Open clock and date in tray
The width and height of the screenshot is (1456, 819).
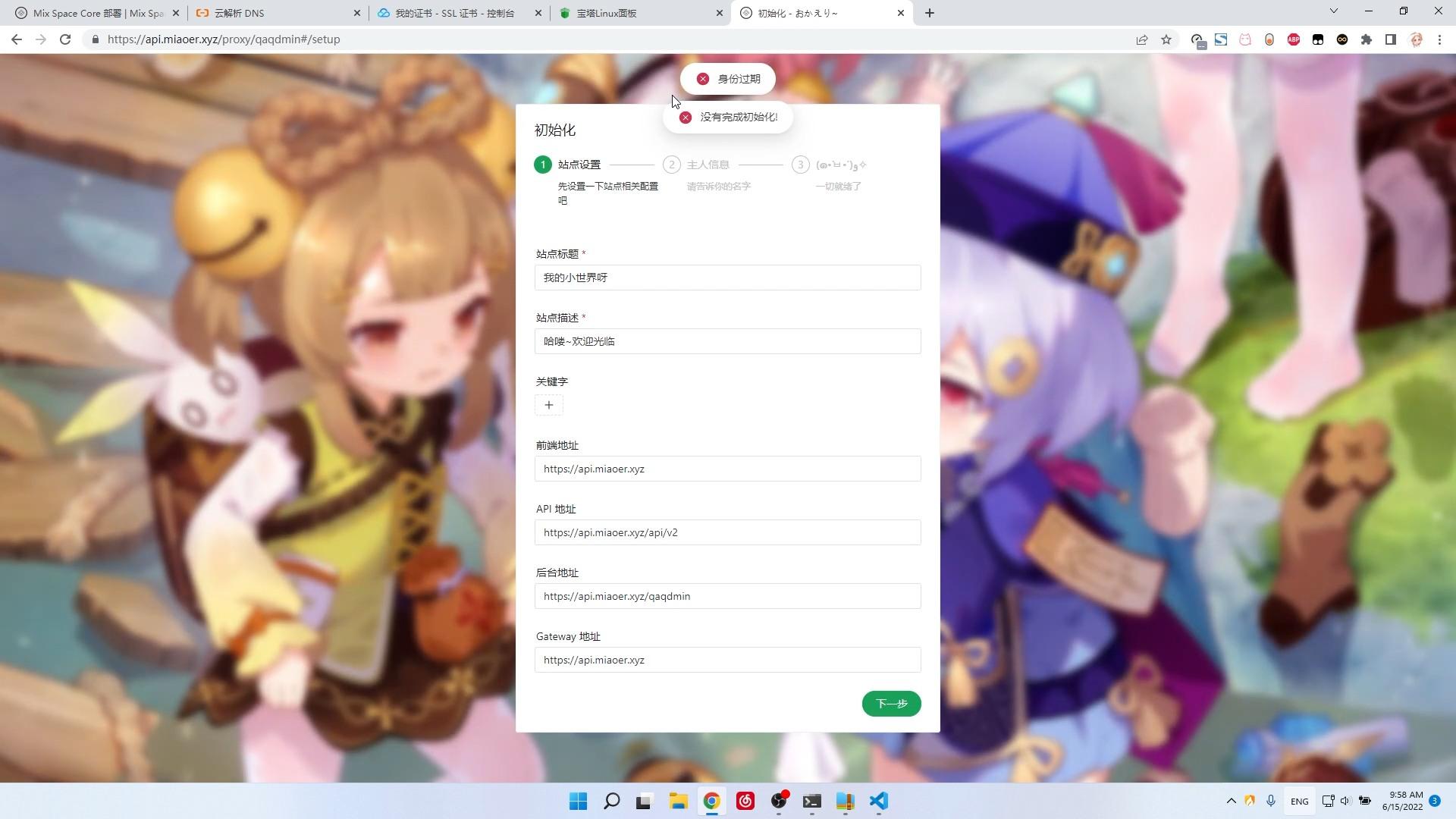[x=1402, y=801]
